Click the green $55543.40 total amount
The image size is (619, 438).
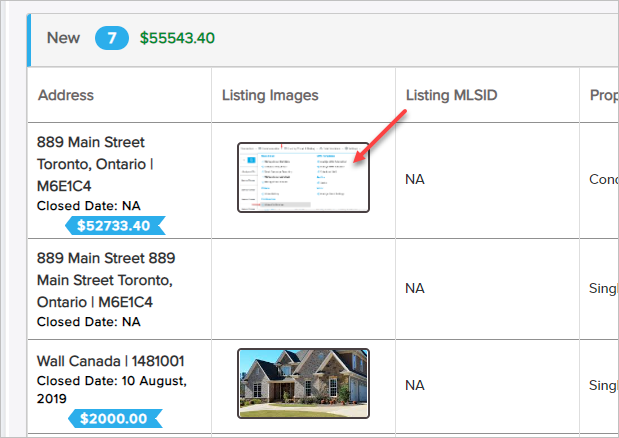(178, 38)
